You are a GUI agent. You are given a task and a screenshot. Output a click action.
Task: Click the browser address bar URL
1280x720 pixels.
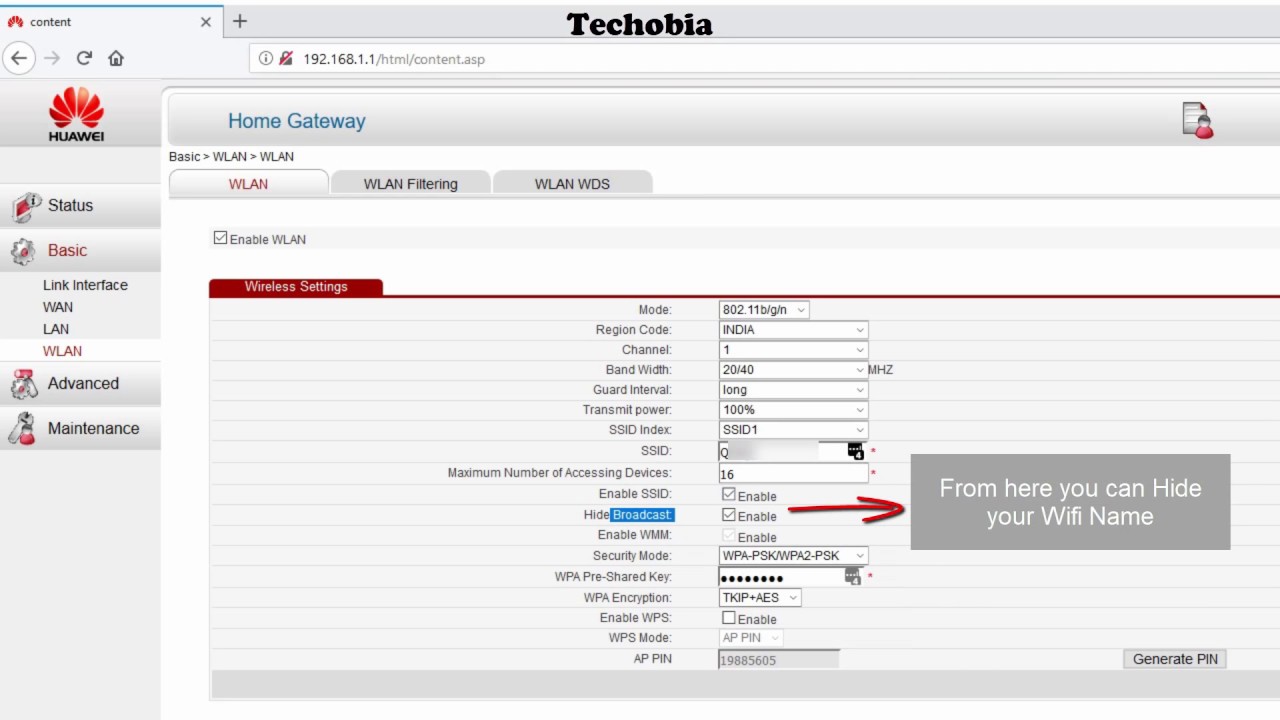coord(394,59)
